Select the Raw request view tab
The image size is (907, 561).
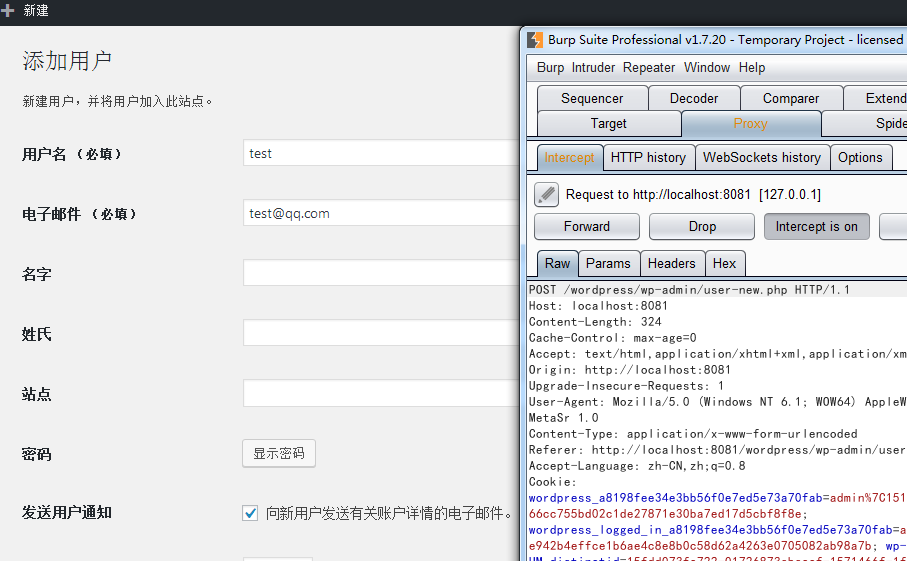coord(558,264)
